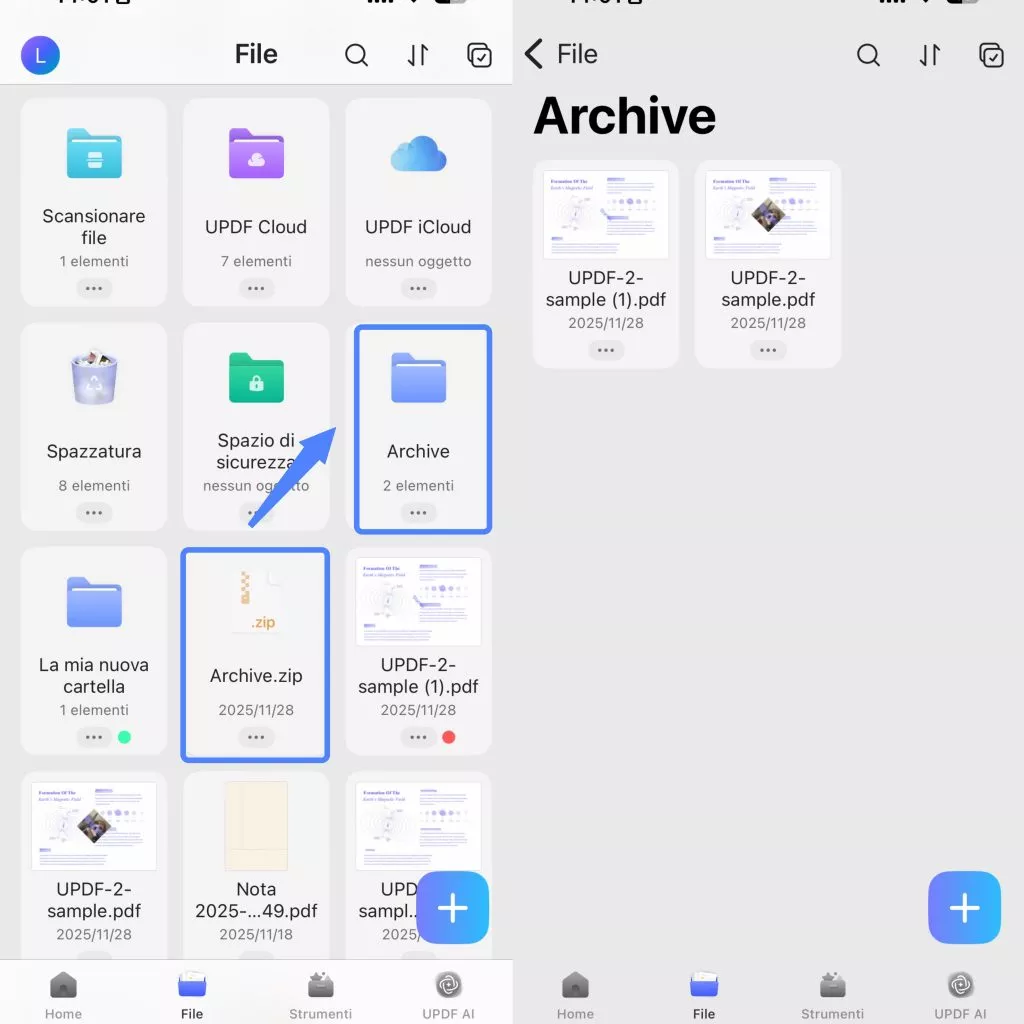This screenshot has height=1024, width=1024.
Task: Select Strumenti in the bottom navigation
Action: point(320,990)
